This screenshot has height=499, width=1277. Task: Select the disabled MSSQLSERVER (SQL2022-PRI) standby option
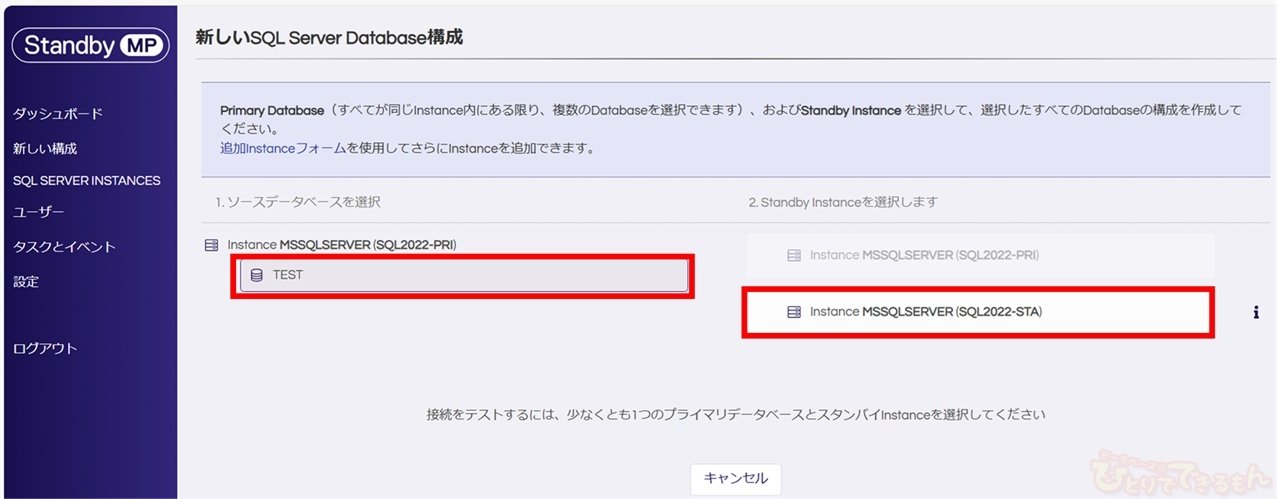tap(979, 255)
